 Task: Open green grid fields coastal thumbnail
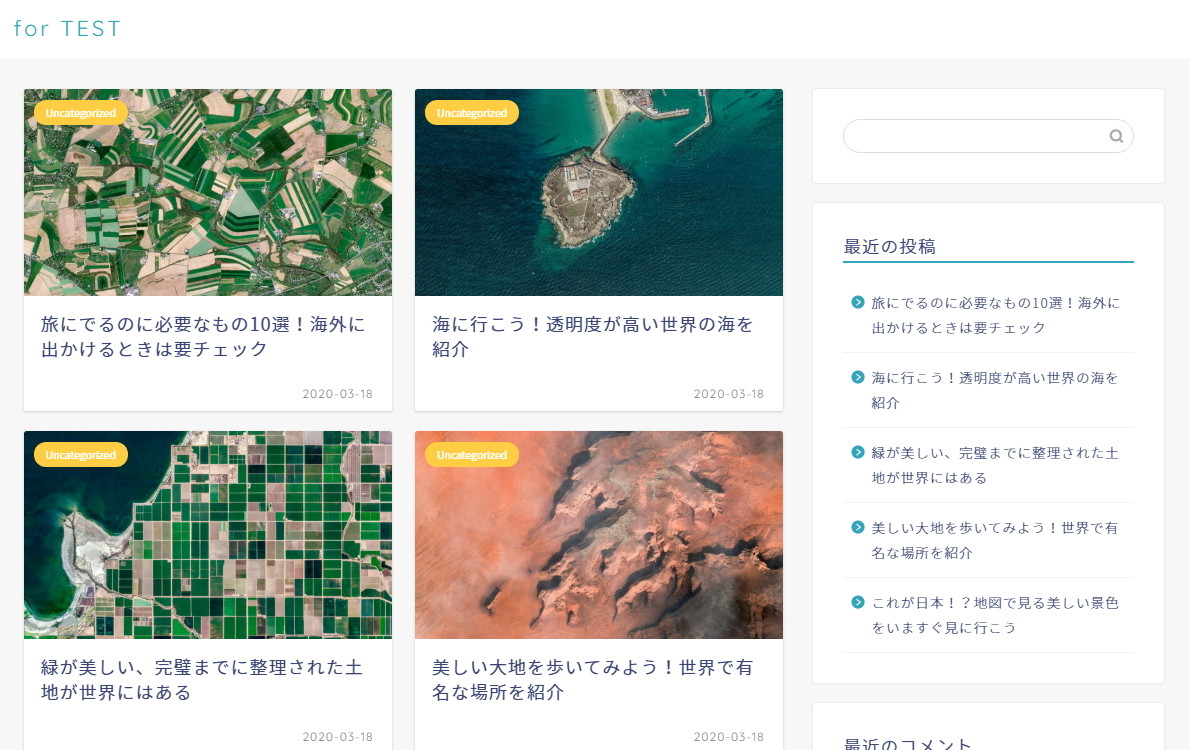[x=208, y=535]
